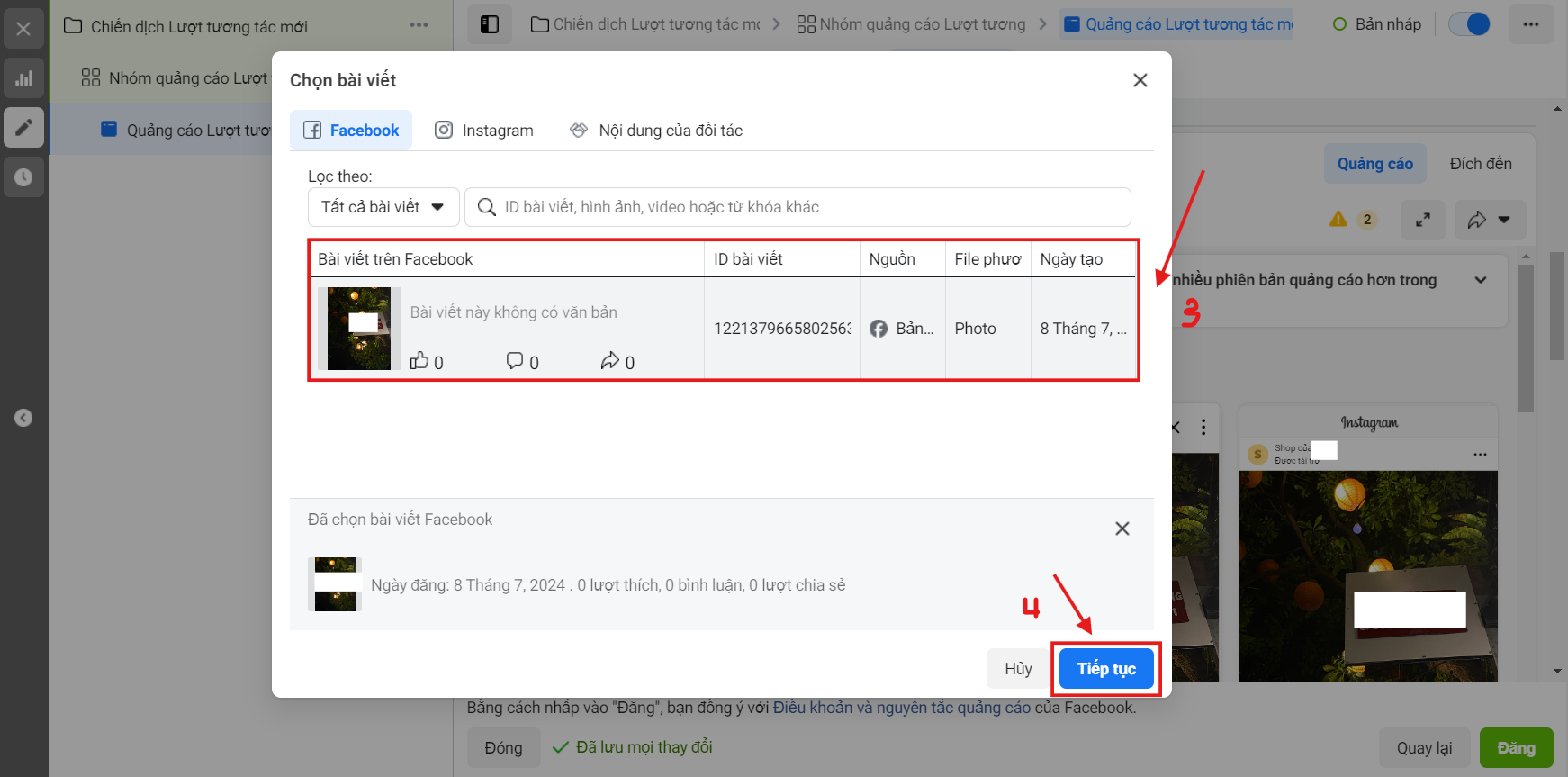Click the magnifier icon in search box

(487, 207)
